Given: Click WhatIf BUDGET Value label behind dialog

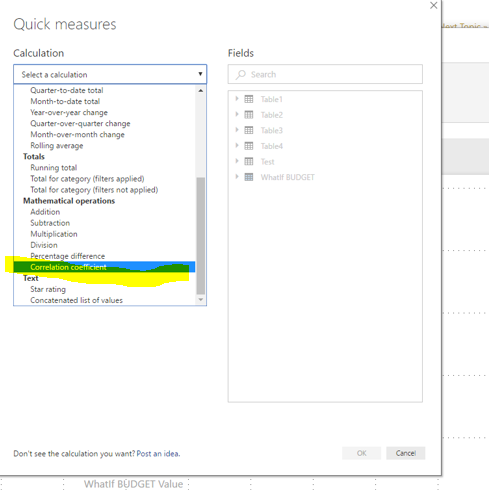Looking at the screenshot, I should point(133,484).
